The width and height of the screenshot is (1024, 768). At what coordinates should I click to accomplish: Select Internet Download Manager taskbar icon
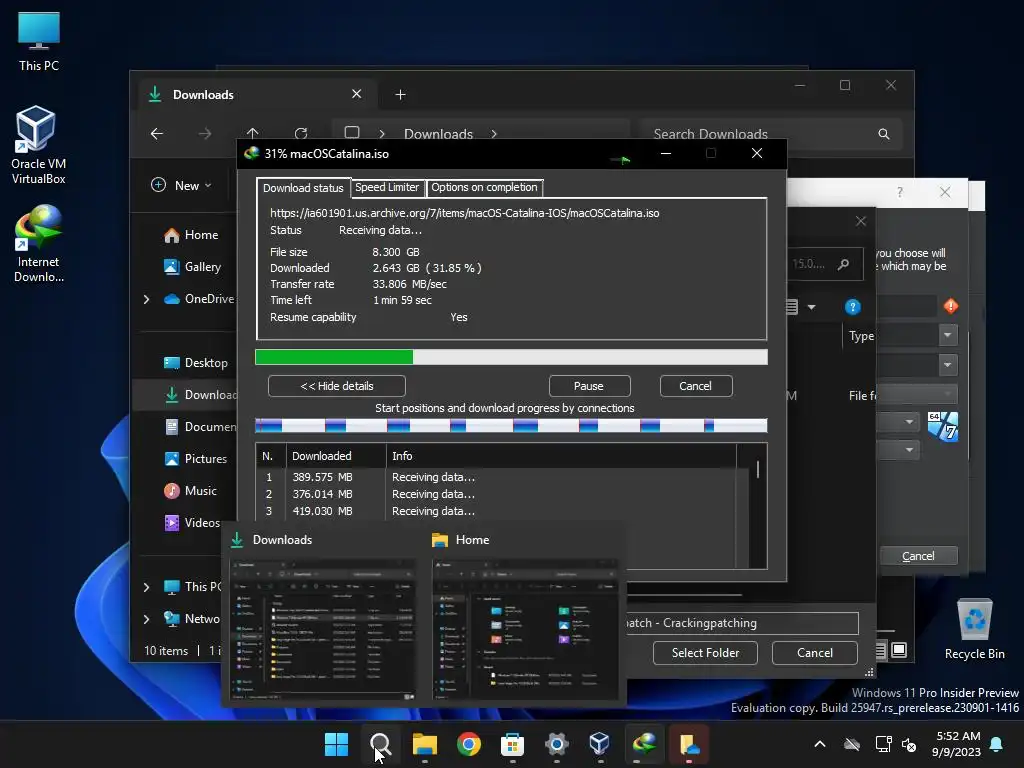tap(644, 744)
